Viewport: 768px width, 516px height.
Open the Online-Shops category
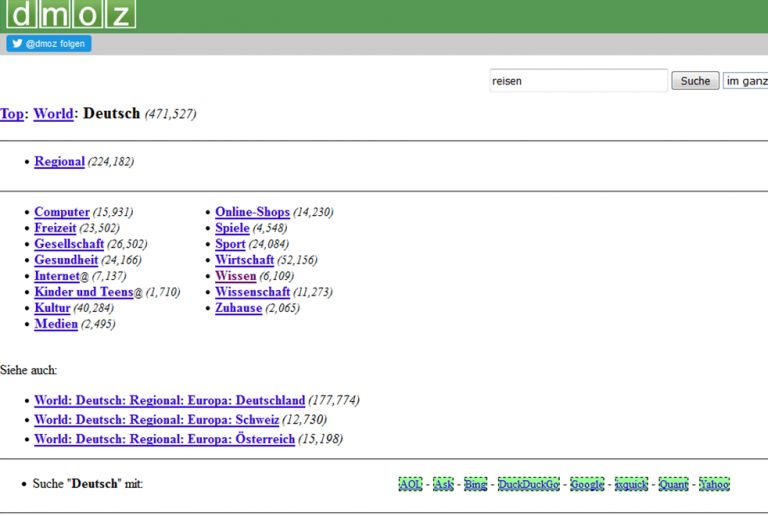pyautogui.click(x=252, y=212)
